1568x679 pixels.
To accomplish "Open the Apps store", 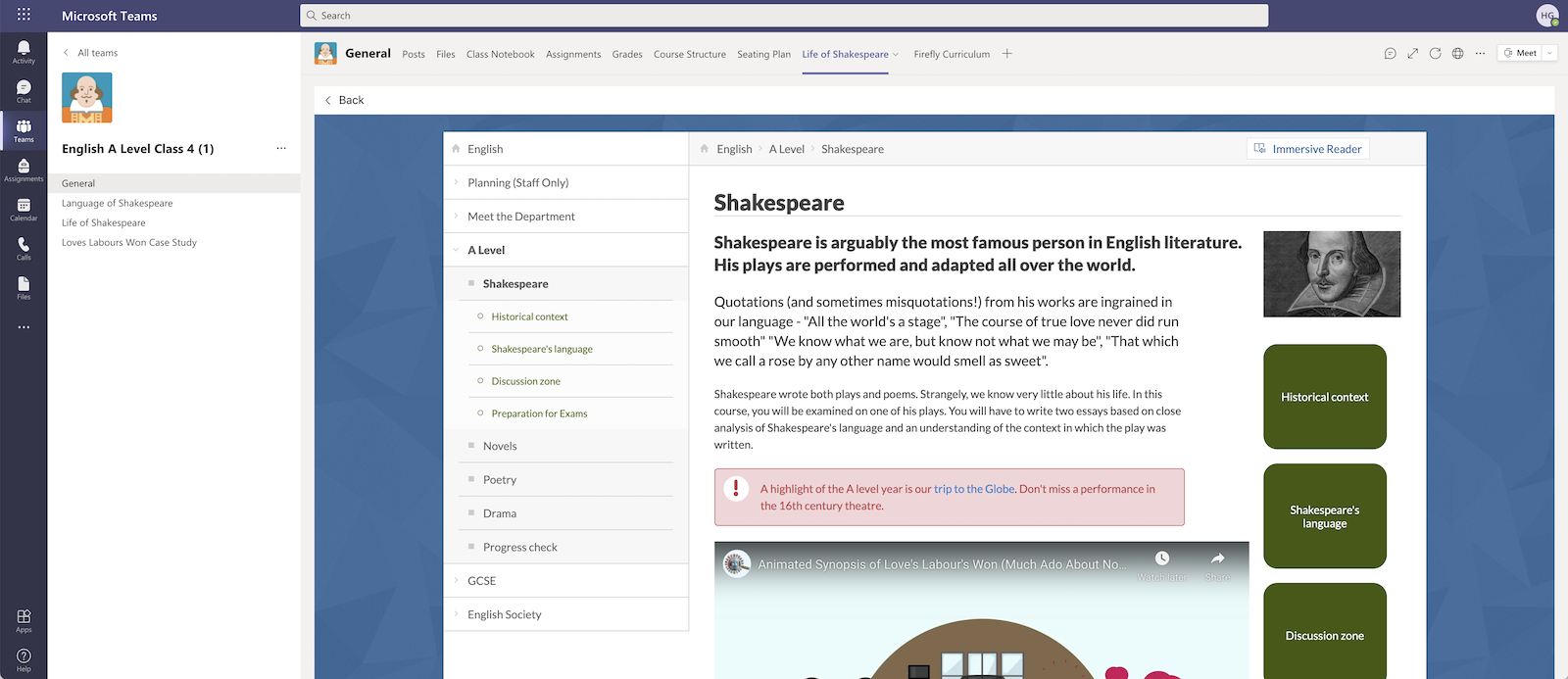I will 24,620.
